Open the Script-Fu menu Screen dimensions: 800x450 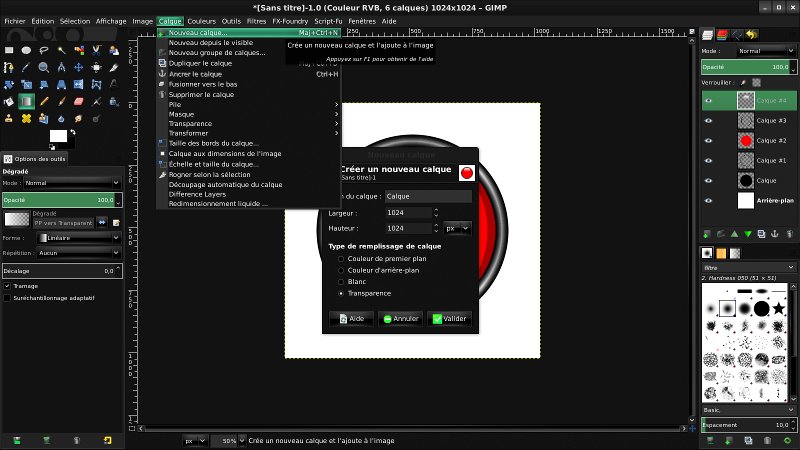click(x=328, y=21)
